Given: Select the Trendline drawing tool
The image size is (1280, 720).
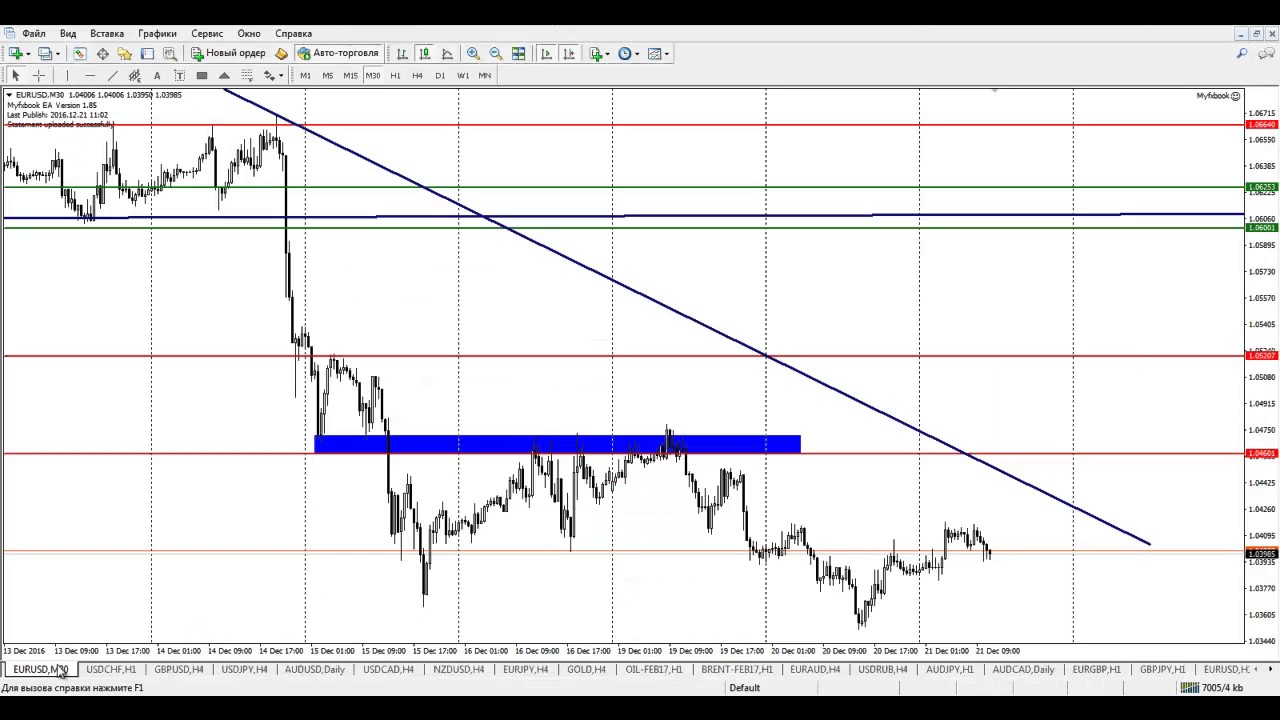Looking at the screenshot, I should tap(112, 75).
